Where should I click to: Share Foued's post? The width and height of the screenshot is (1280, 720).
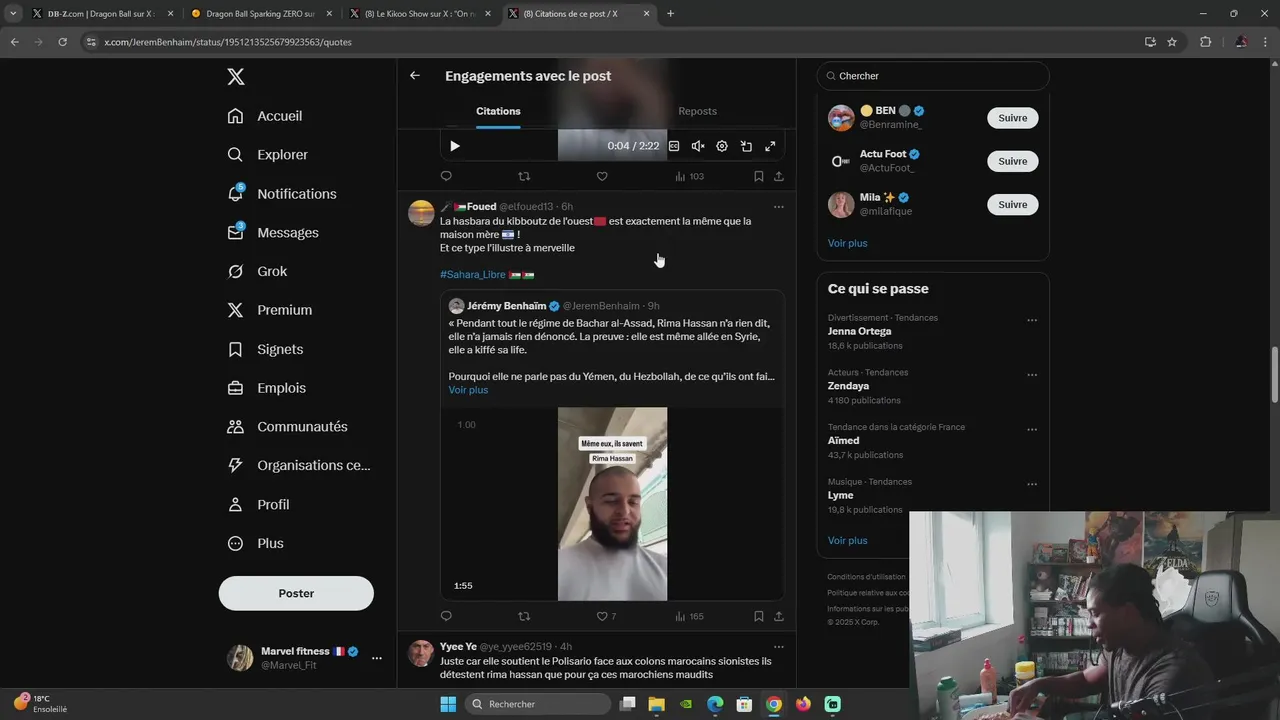779,616
